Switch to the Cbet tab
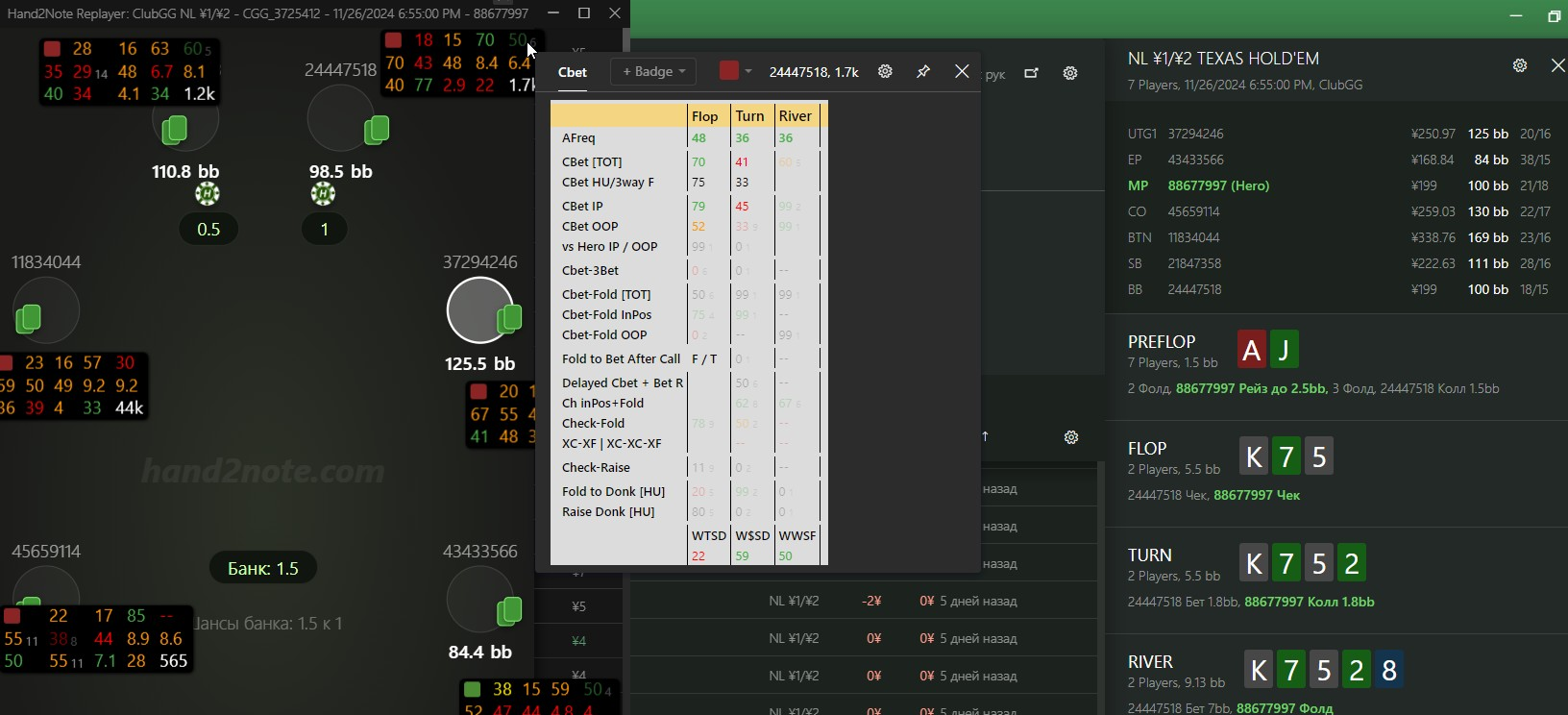1568x715 pixels. tap(573, 72)
